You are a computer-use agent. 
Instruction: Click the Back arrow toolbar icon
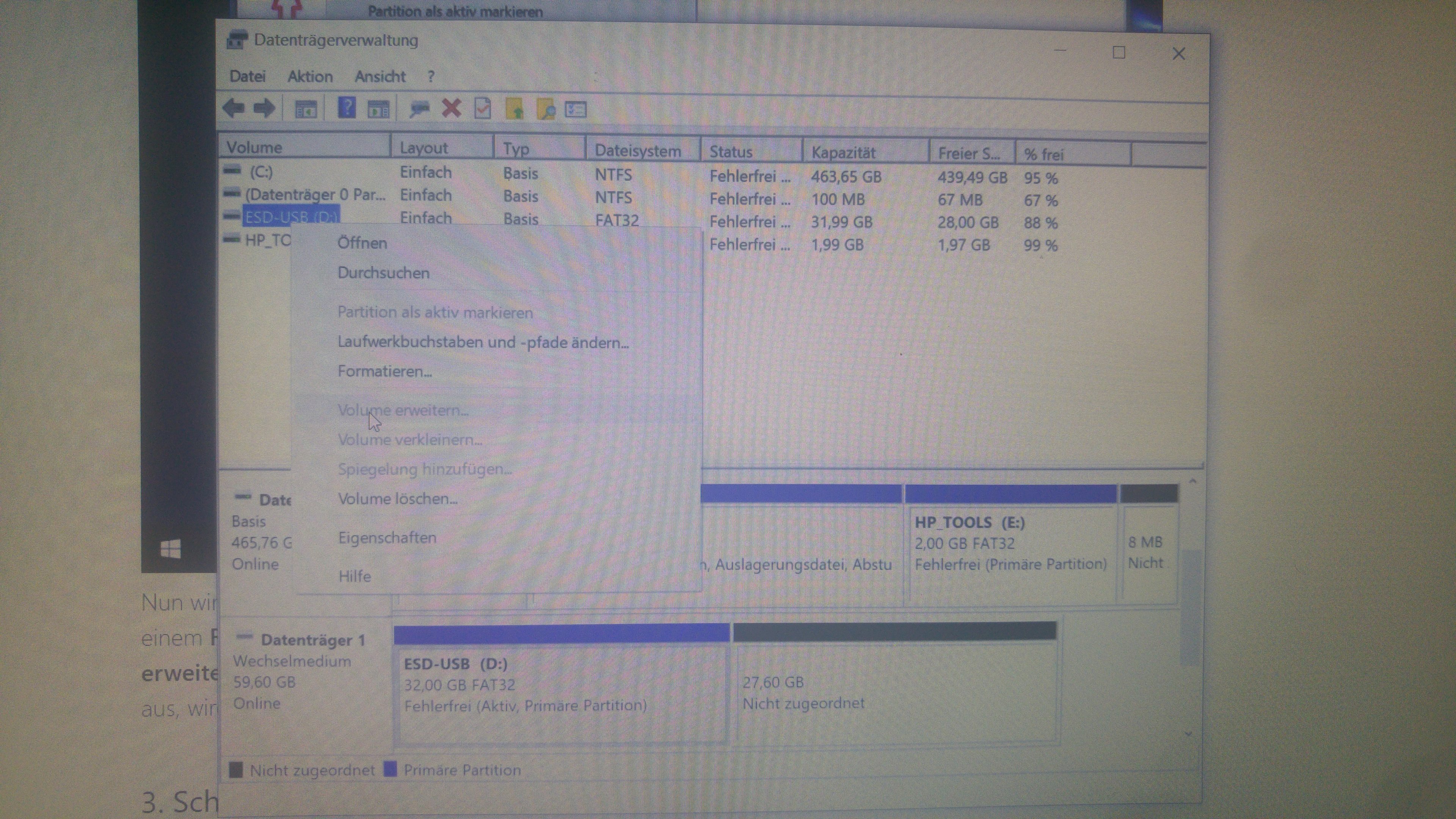[234, 107]
